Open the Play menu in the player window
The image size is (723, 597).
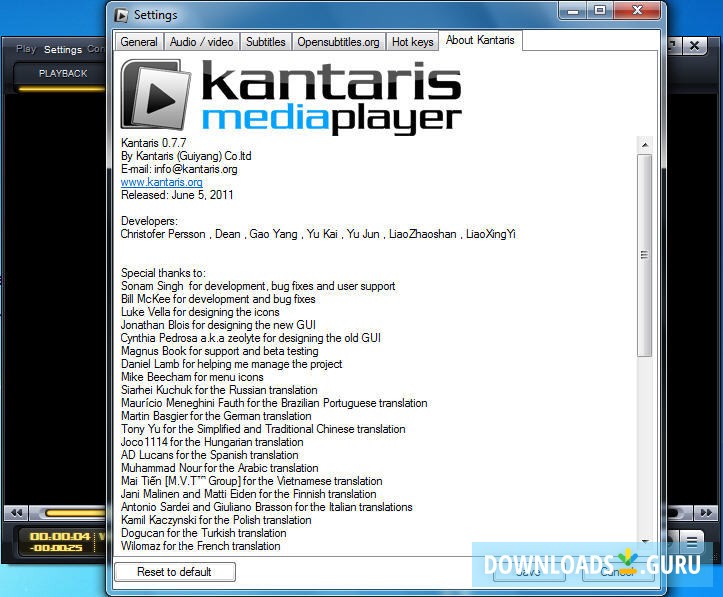[26, 48]
